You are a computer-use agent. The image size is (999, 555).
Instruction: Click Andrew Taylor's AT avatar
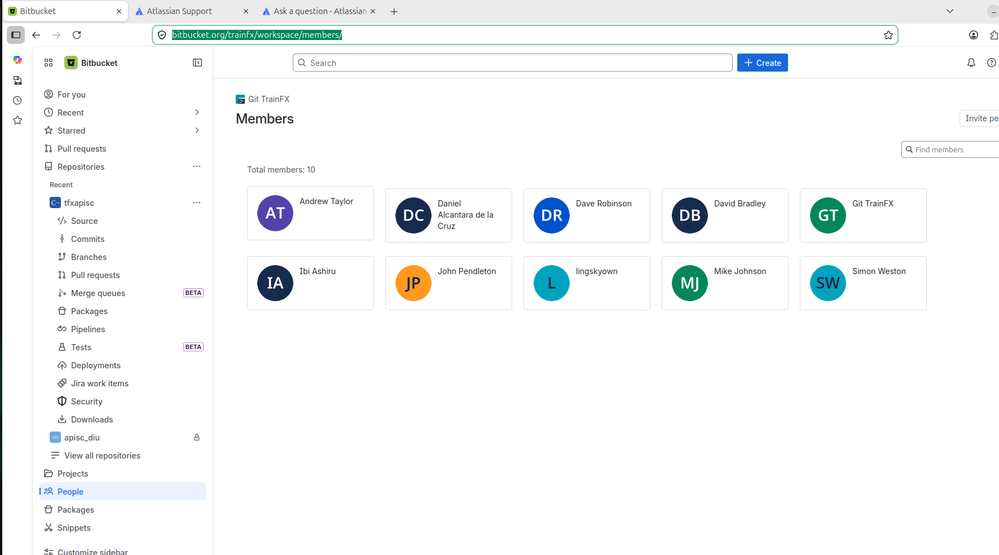pos(275,213)
